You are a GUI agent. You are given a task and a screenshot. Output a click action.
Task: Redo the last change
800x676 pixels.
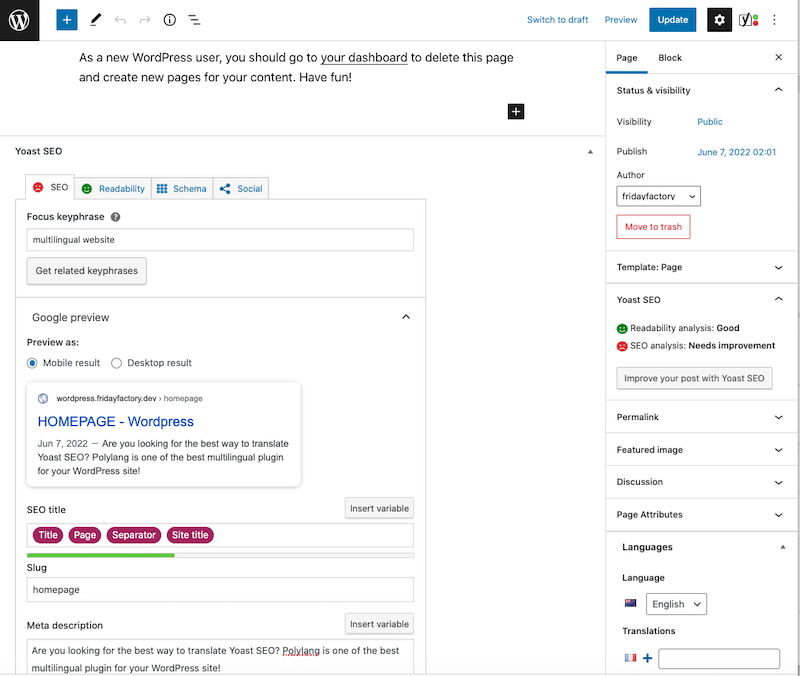145,20
